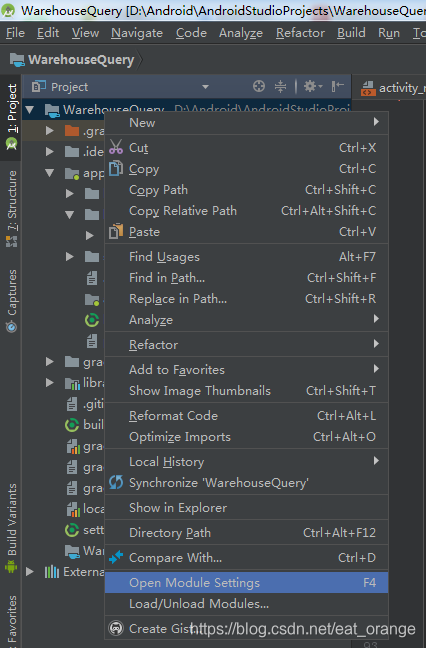426x648 pixels.
Task: Toggle the 7: Structure tool window tab
Action: tap(11, 208)
